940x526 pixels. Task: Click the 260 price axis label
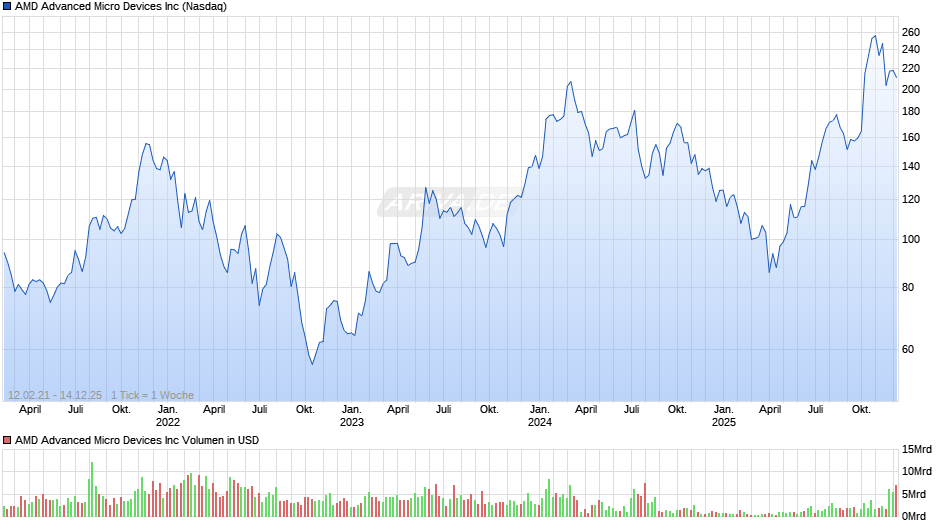[911, 32]
